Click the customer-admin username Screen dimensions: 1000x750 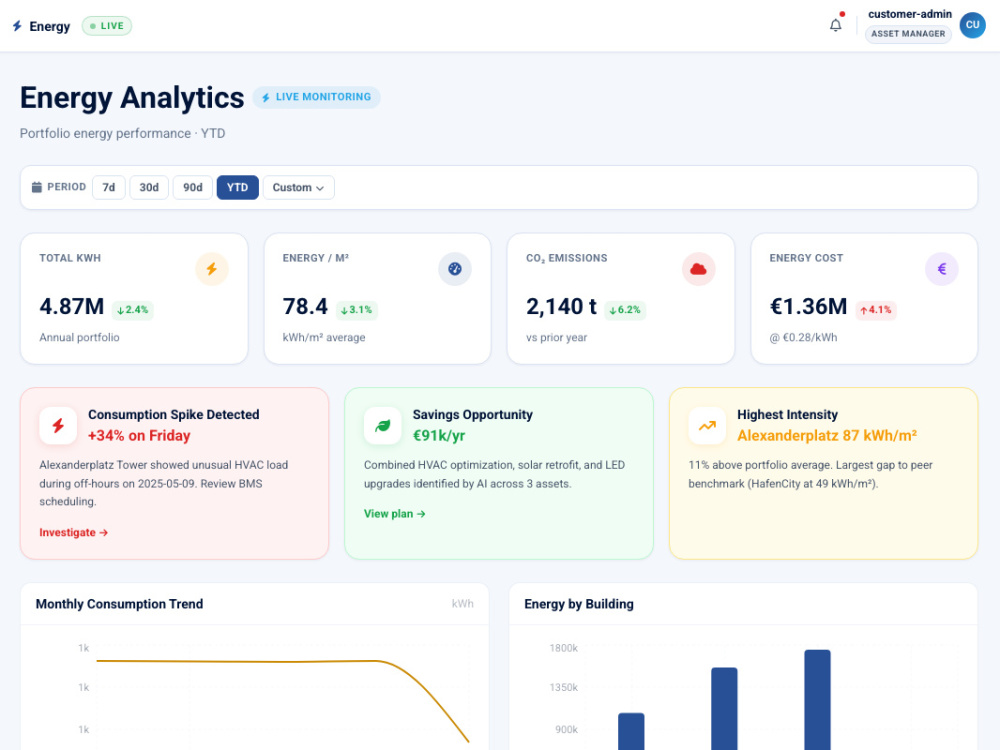[x=909, y=14]
